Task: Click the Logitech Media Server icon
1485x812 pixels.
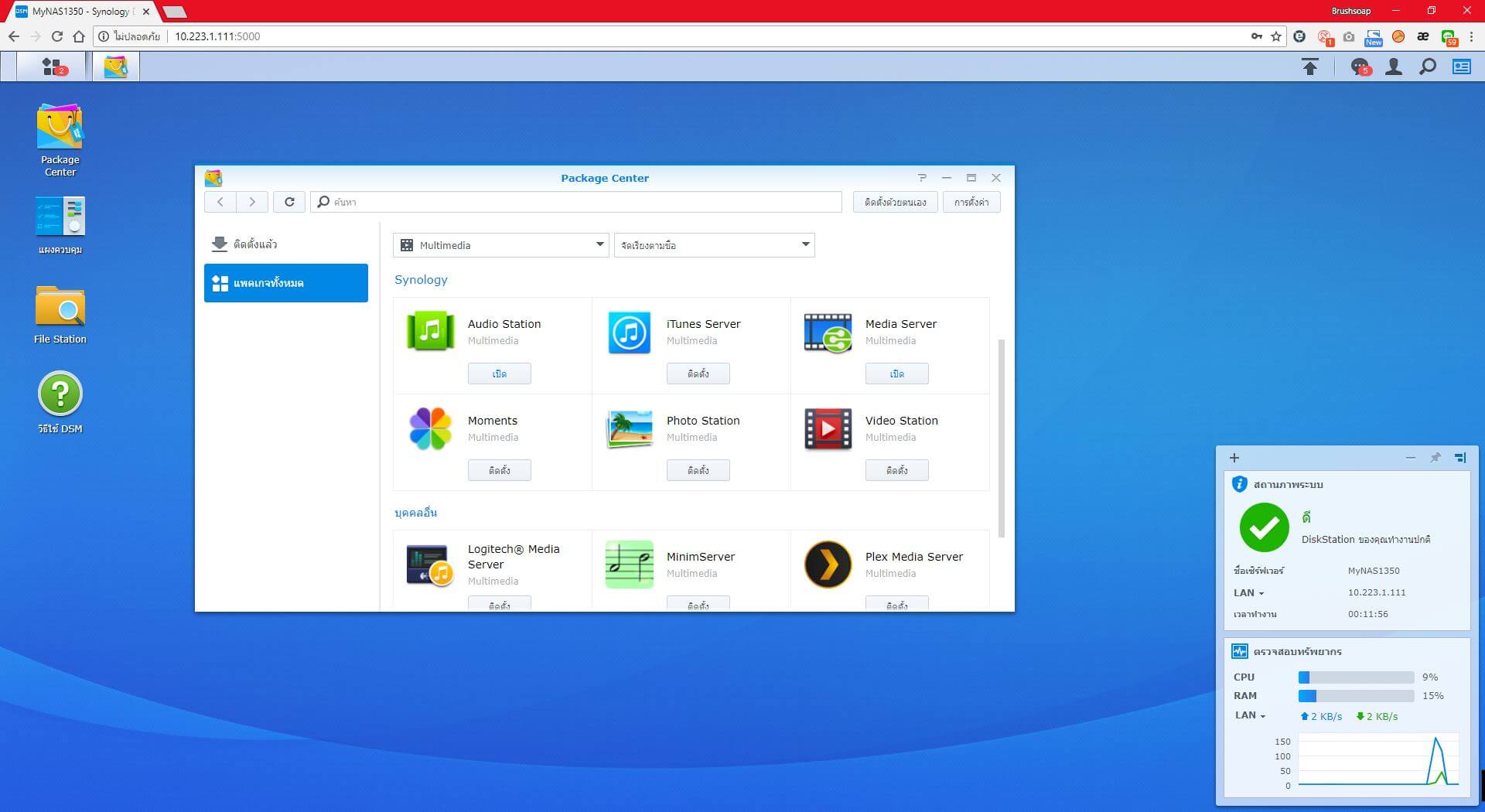Action: pyautogui.click(x=430, y=565)
